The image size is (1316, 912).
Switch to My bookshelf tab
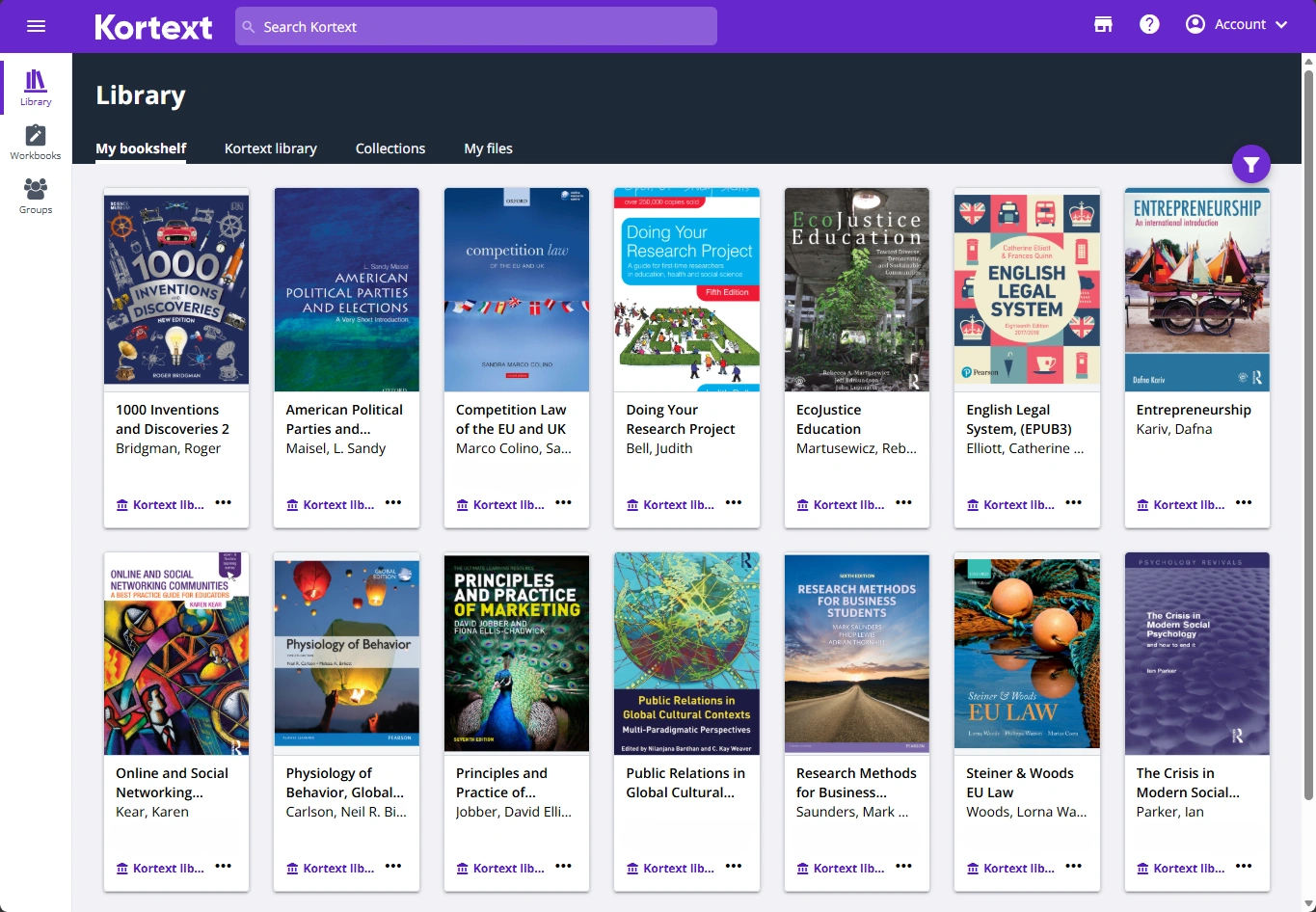tap(141, 148)
